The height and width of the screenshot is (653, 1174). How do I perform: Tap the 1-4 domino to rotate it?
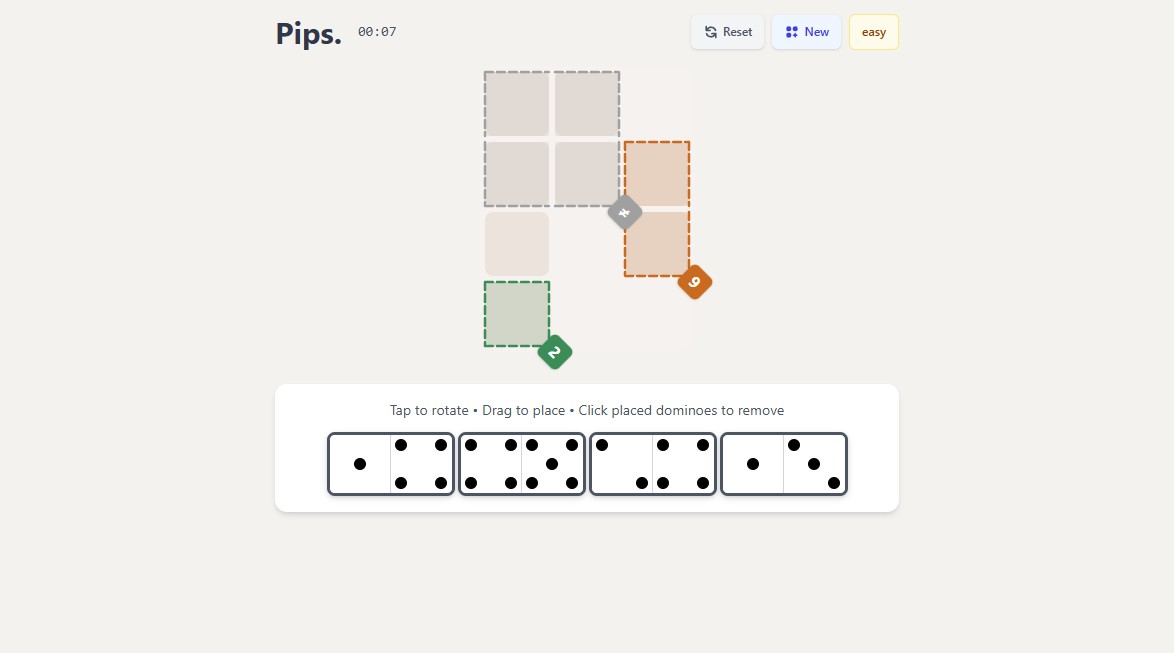pos(391,463)
